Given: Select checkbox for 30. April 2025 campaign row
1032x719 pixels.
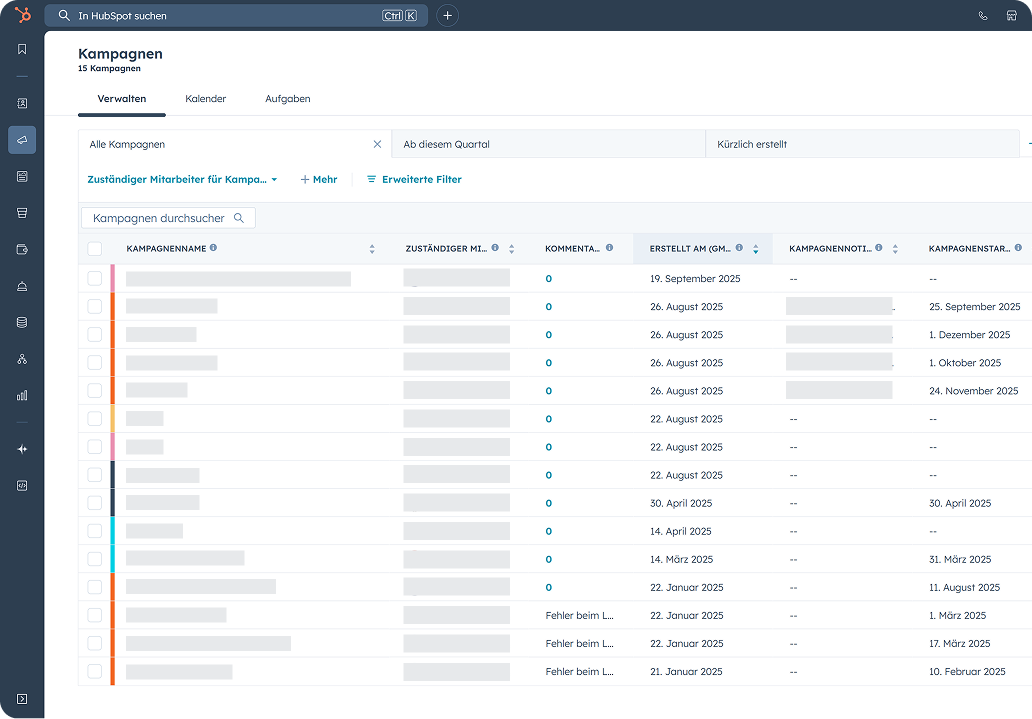Looking at the screenshot, I should tap(94, 503).
